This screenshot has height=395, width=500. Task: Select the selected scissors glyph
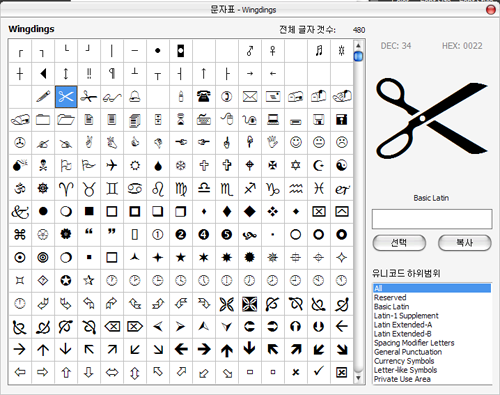click(66, 97)
